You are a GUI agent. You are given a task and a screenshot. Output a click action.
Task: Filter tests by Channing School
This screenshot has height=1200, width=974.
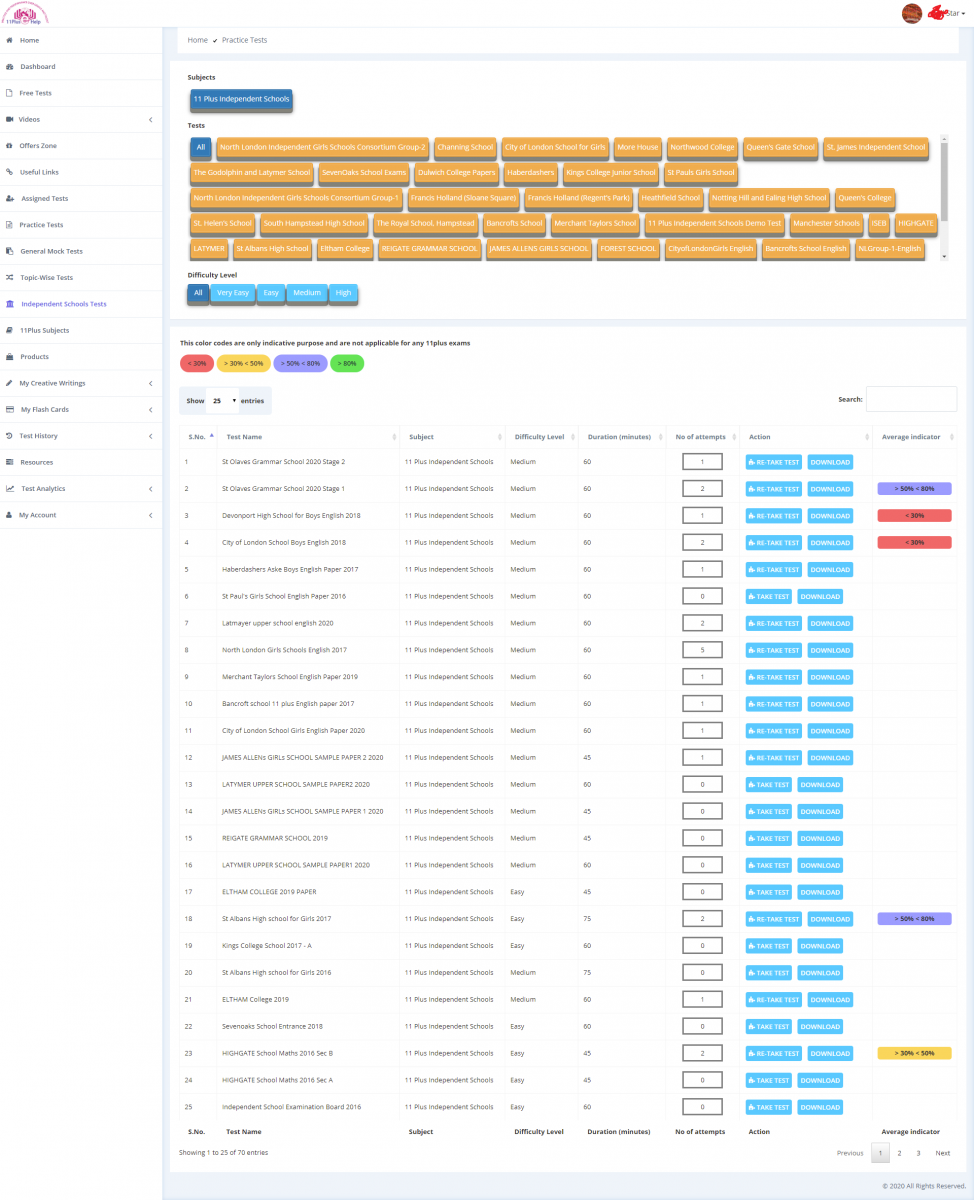pos(465,147)
